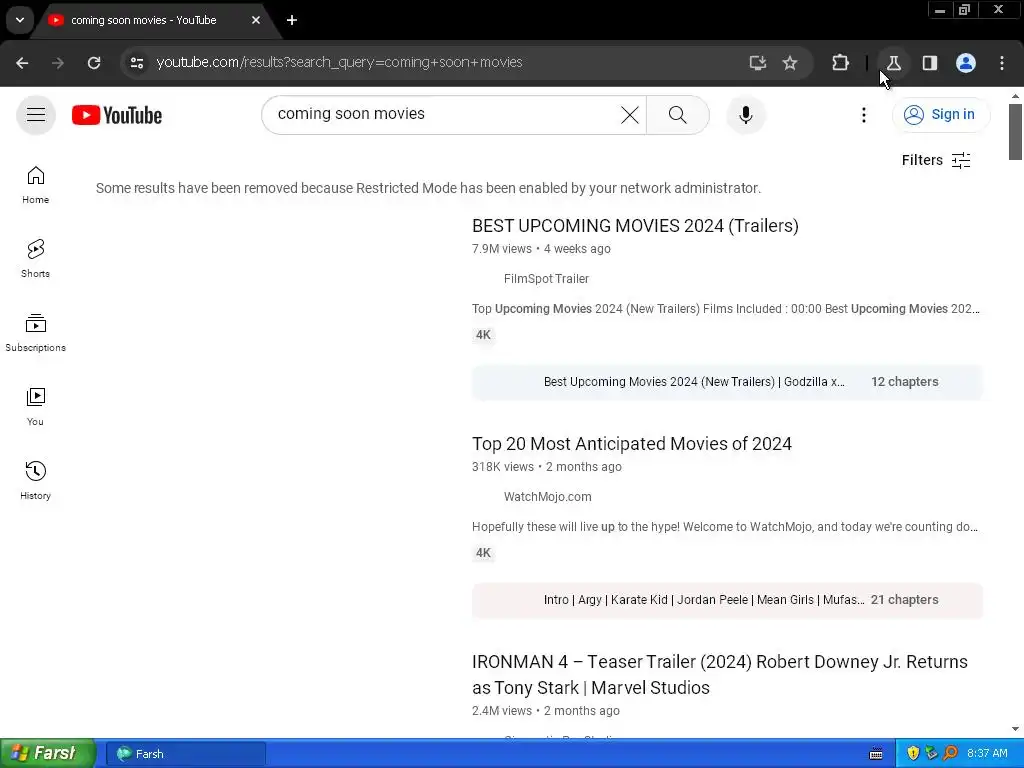This screenshot has width=1024, height=768.
Task: Focus the browser address bar URL
Action: click(340, 63)
